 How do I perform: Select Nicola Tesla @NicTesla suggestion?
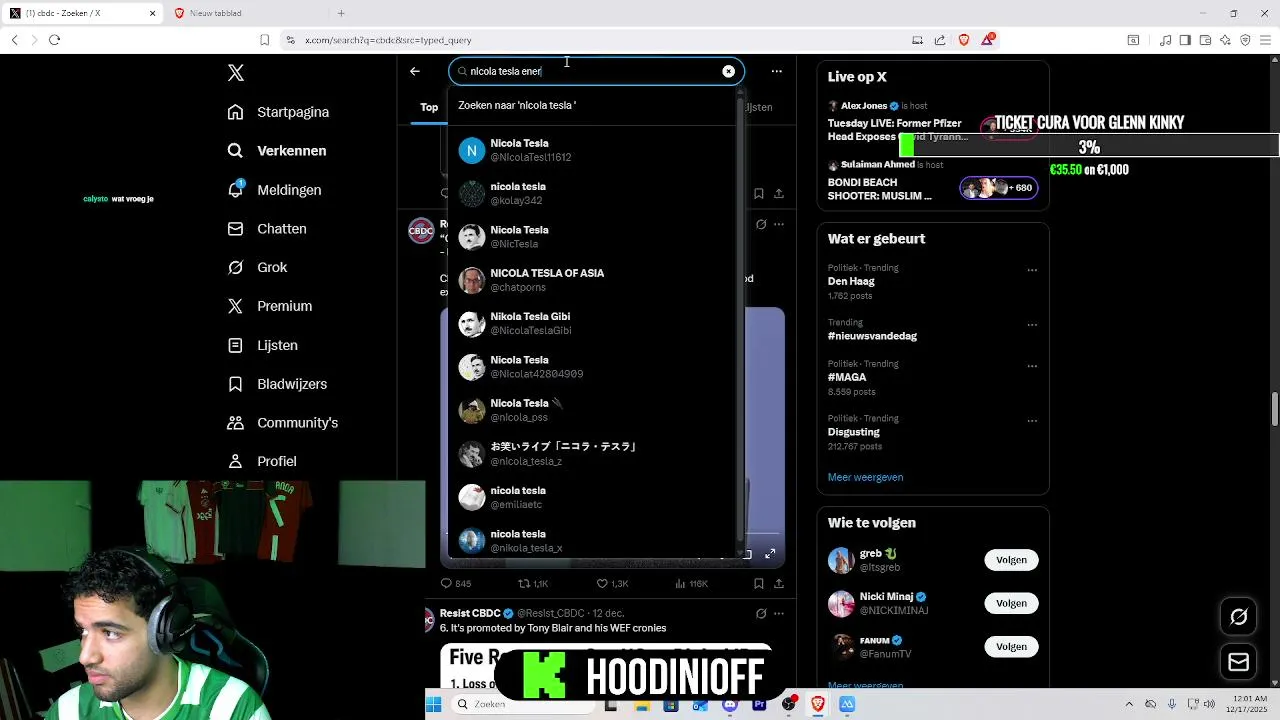point(594,237)
